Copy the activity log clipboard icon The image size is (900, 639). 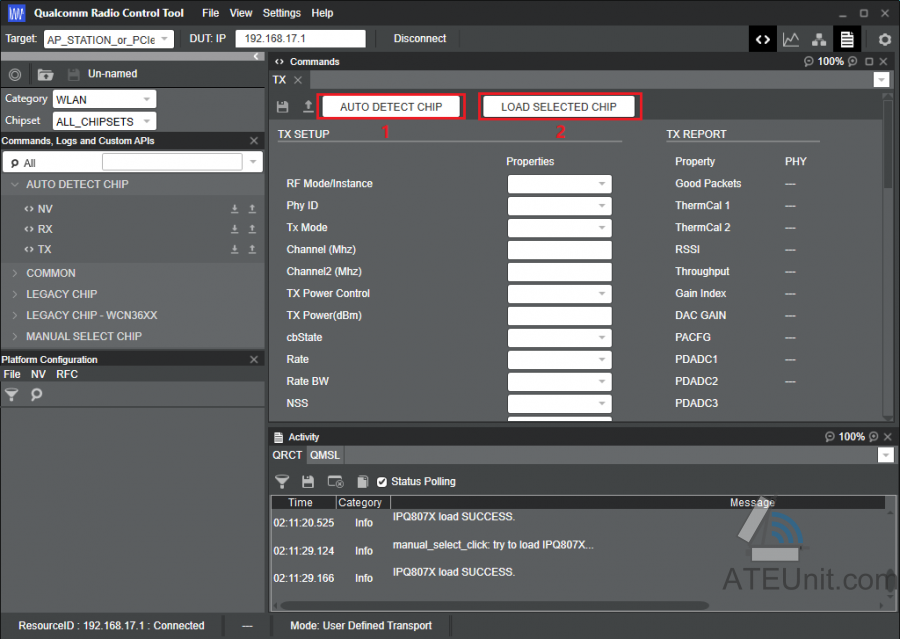tap(362, 482)
